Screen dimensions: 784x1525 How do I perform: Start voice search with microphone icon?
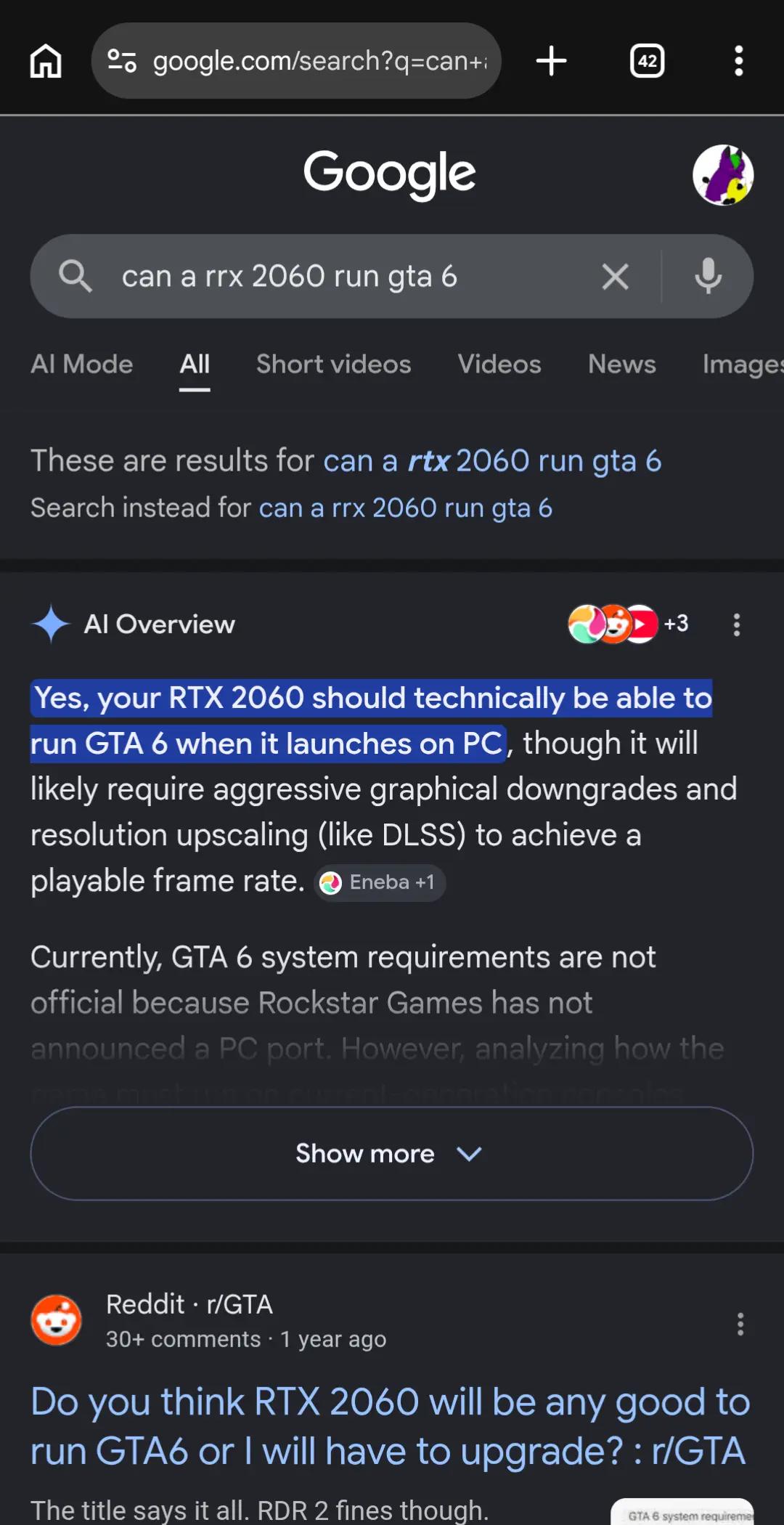(708, 277)
